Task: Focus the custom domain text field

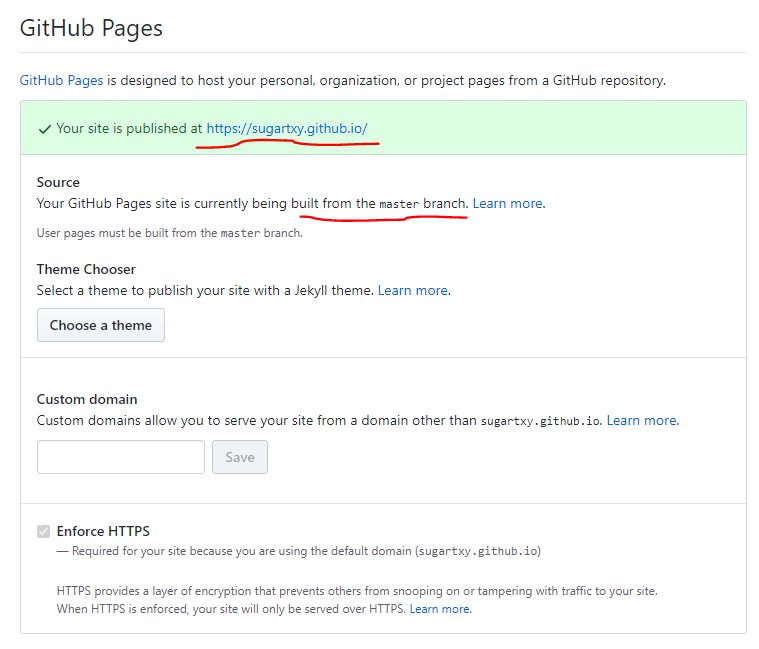Action: click(121, 457)
